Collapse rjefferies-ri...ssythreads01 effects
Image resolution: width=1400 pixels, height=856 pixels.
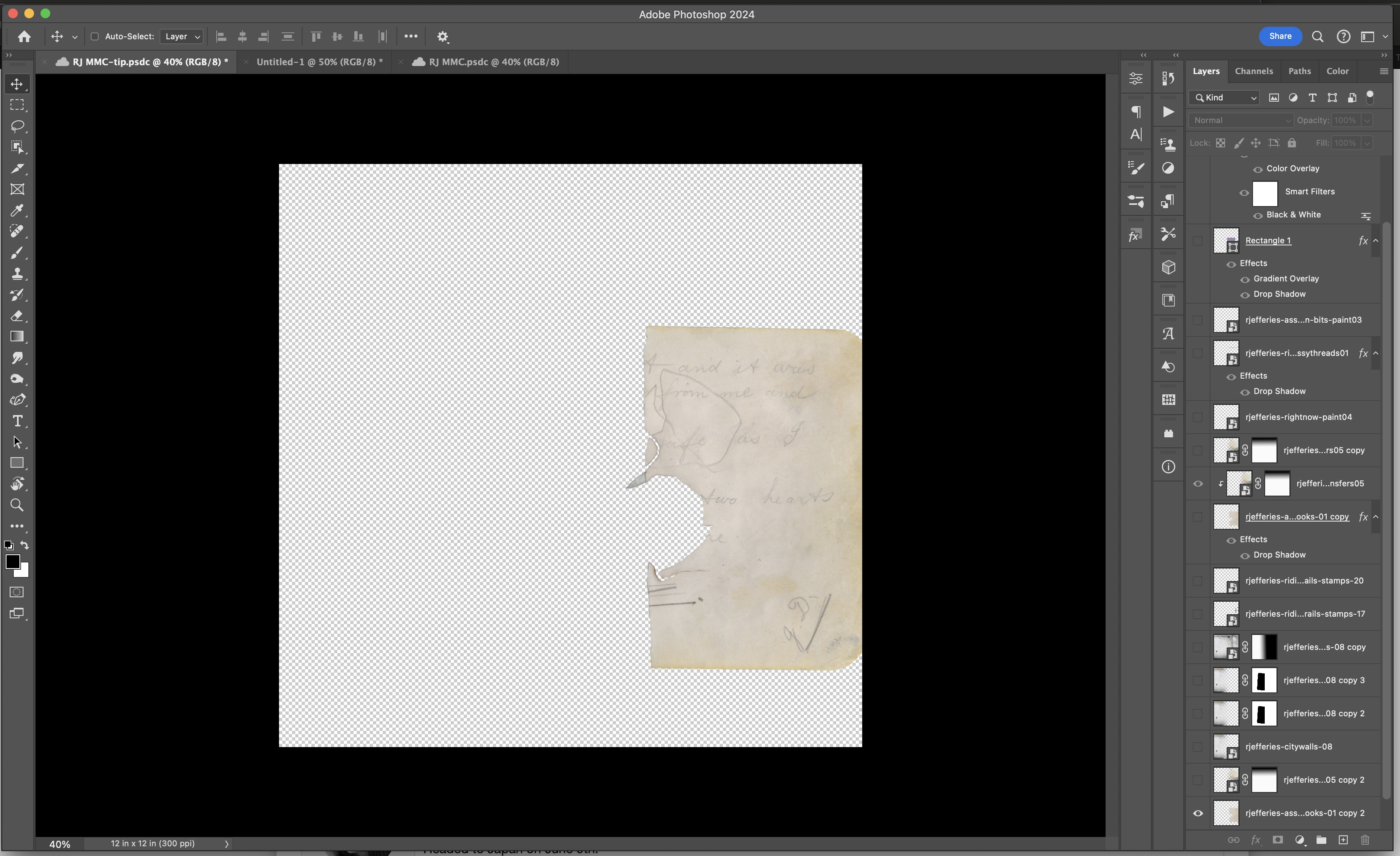[1376, 353]
